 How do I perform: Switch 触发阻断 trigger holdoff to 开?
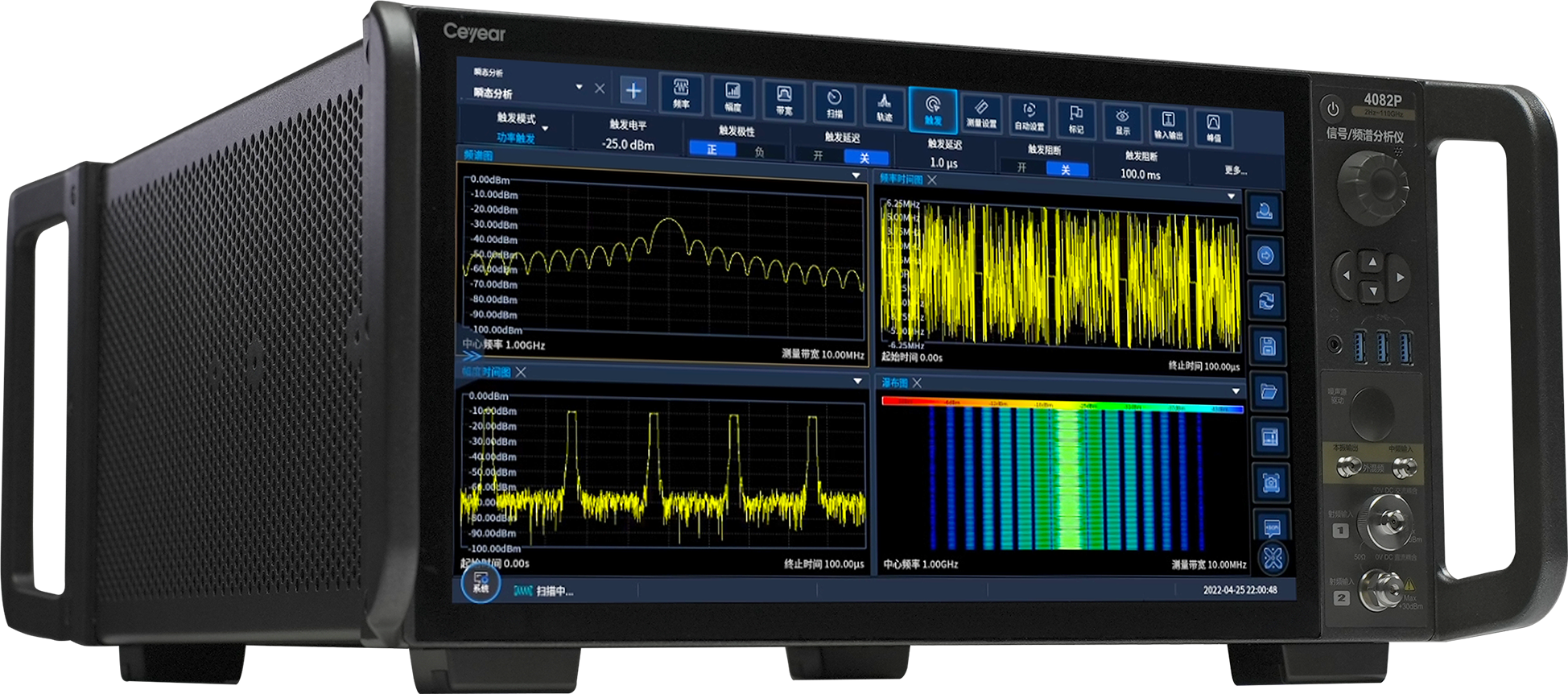point(1021,167)
